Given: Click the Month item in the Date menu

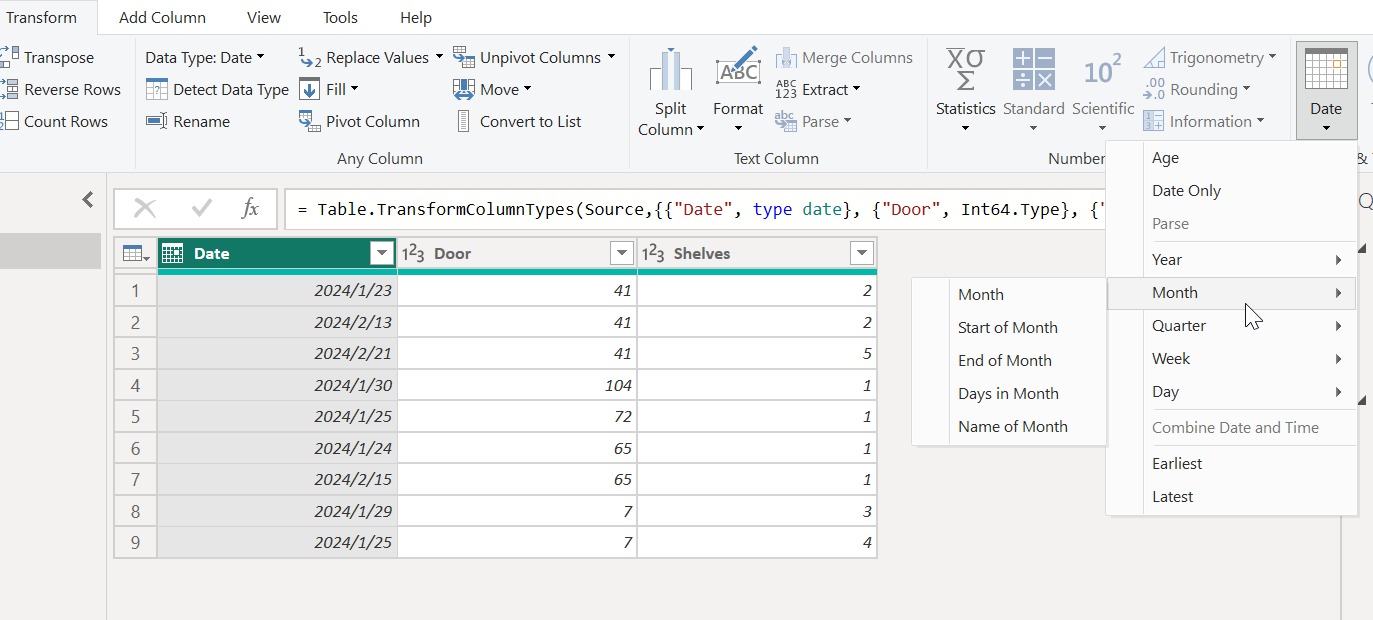Looking at the screenshot, I should [1231, 293].
